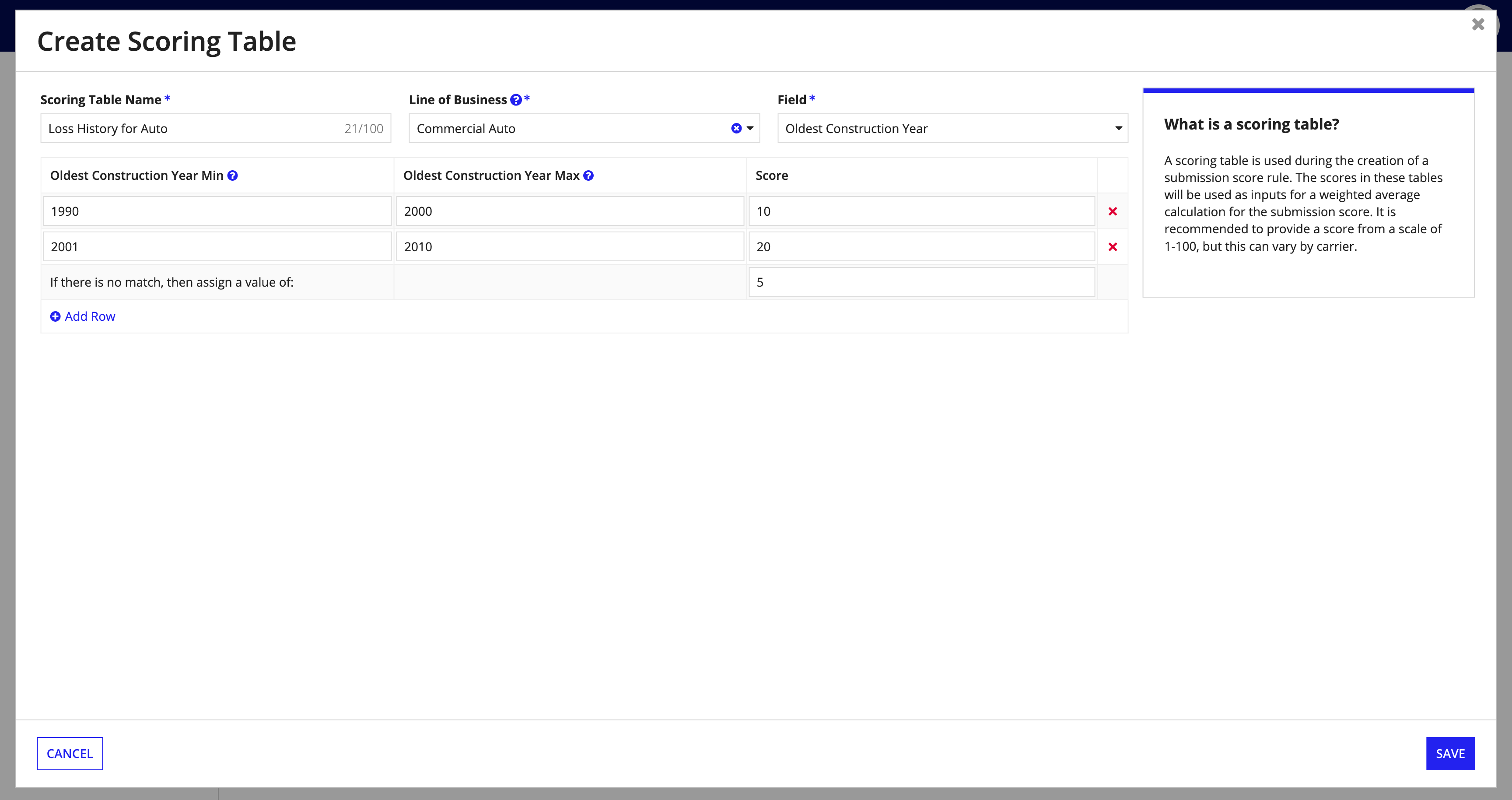Select the 'What is a scoring table?' heading
This screenshot has height=800, width=1512.
click(1251, 124)
